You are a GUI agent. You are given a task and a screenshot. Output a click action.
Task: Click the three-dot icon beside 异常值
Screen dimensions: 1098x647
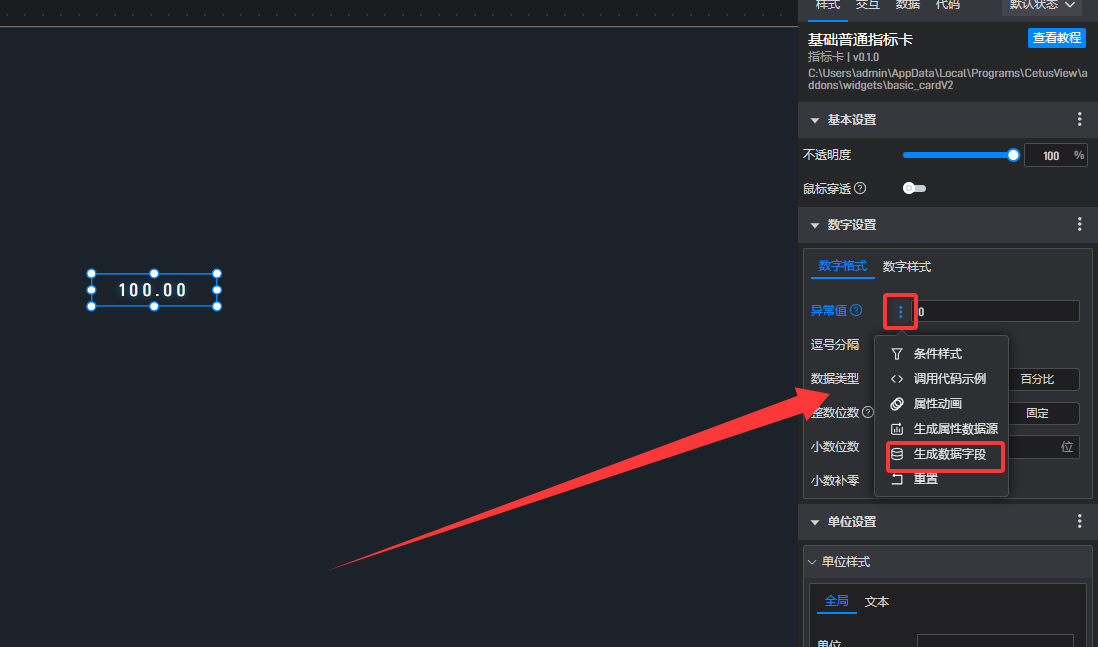(x=901, y=312)
